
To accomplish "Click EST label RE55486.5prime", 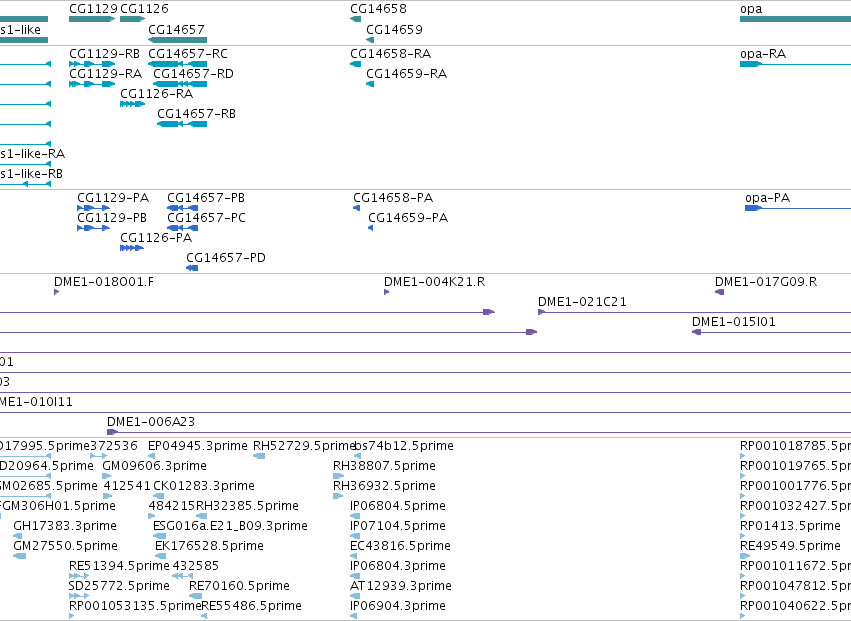I will tap(251, 606).
